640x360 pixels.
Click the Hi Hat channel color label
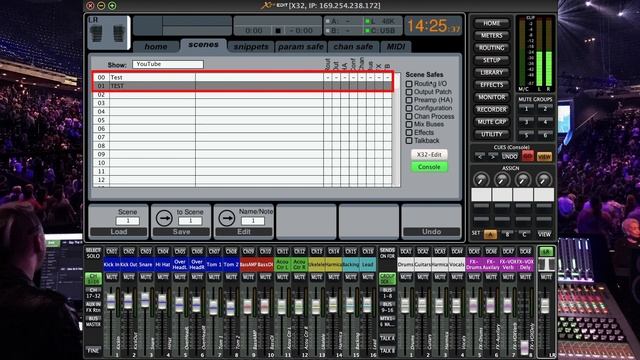coord(163,264)
